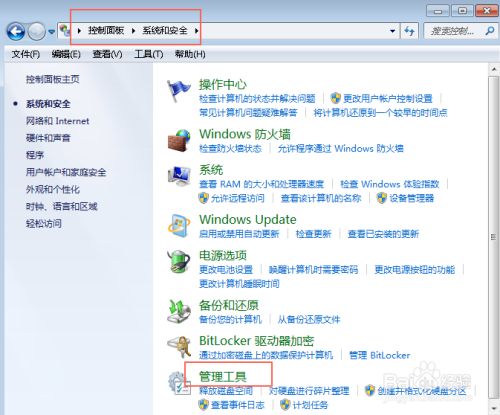Click the Refresh button beside address bar
Image resolution: width=500 pixels, height=415 pixels.
click(409, 31)
